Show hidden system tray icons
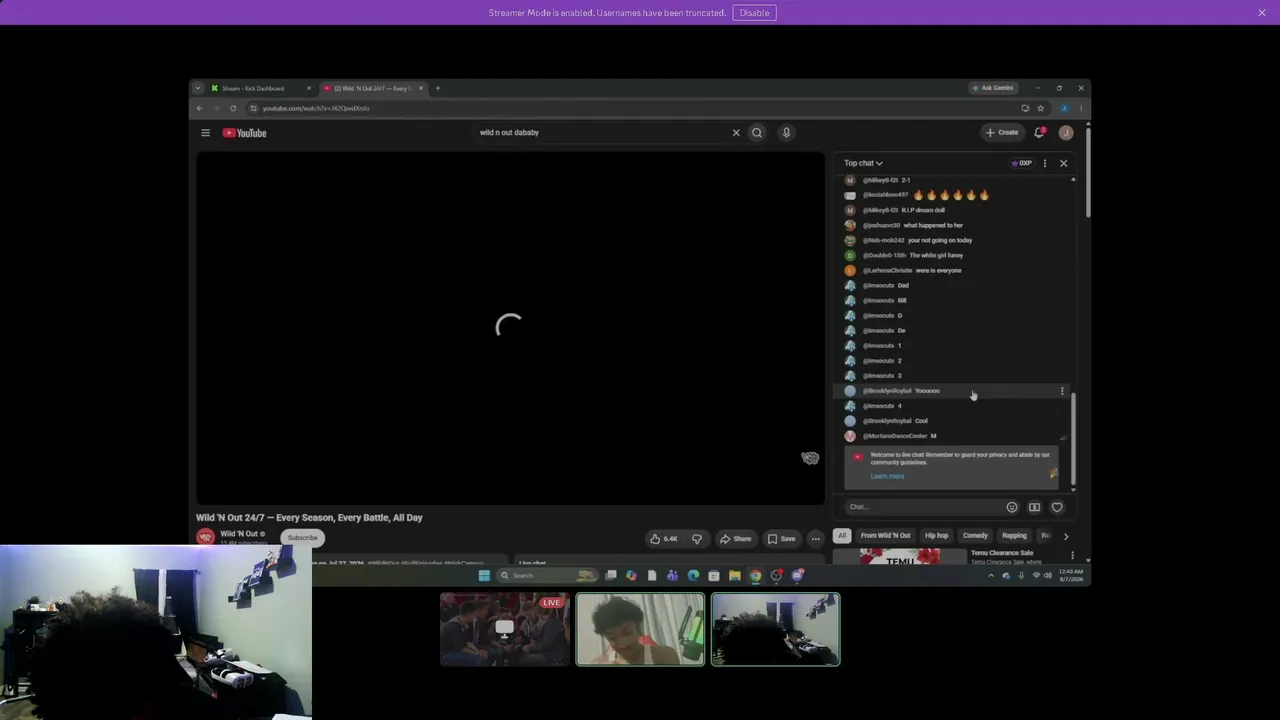Viewport: 1280px width, 720px height. [x=991, y=576]
